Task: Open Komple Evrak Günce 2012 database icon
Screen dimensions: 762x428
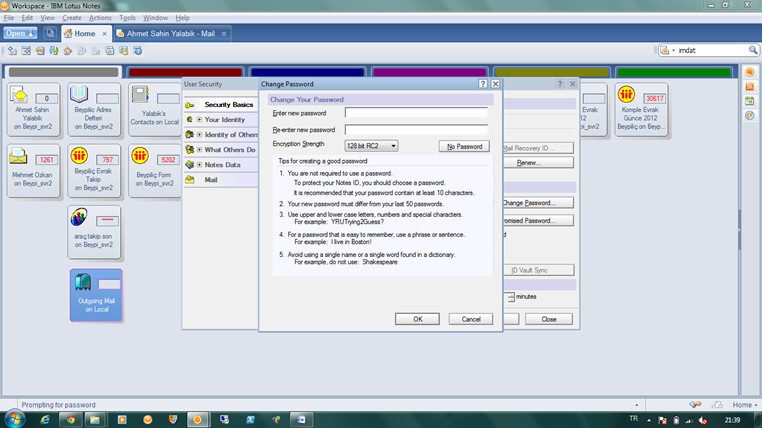Action: pos(641,109)
